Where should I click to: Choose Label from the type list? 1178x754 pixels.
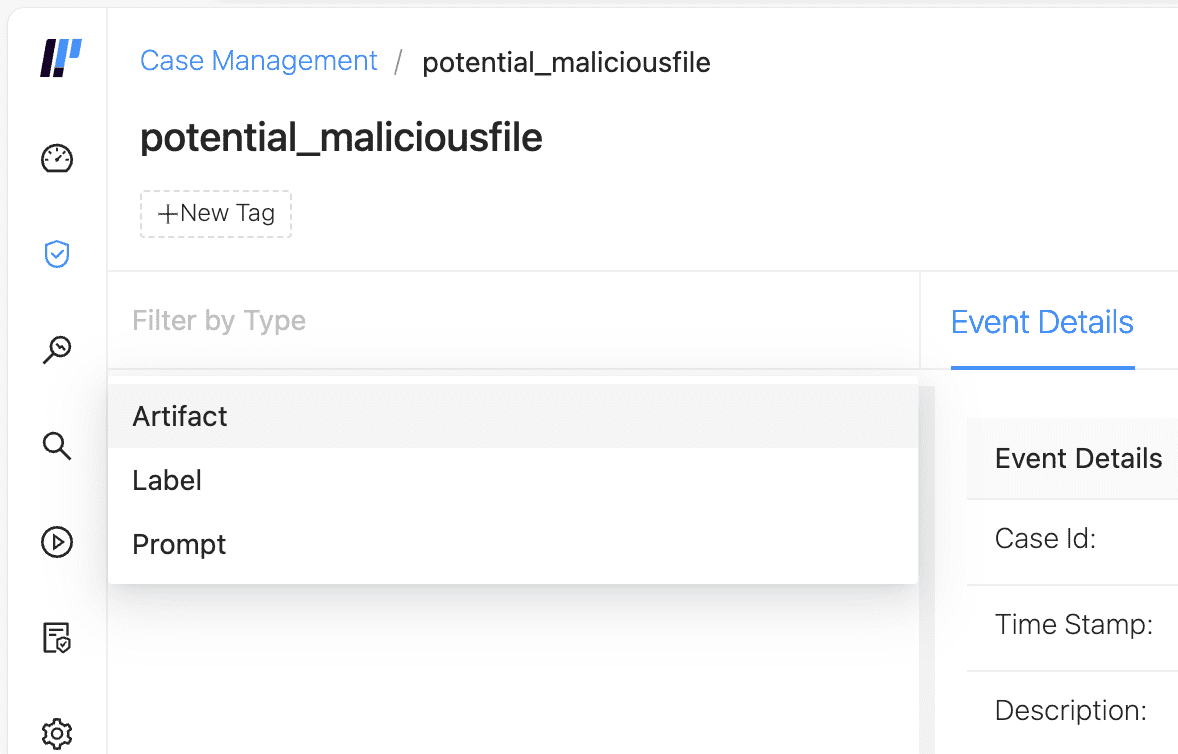[x=167, y=480]
